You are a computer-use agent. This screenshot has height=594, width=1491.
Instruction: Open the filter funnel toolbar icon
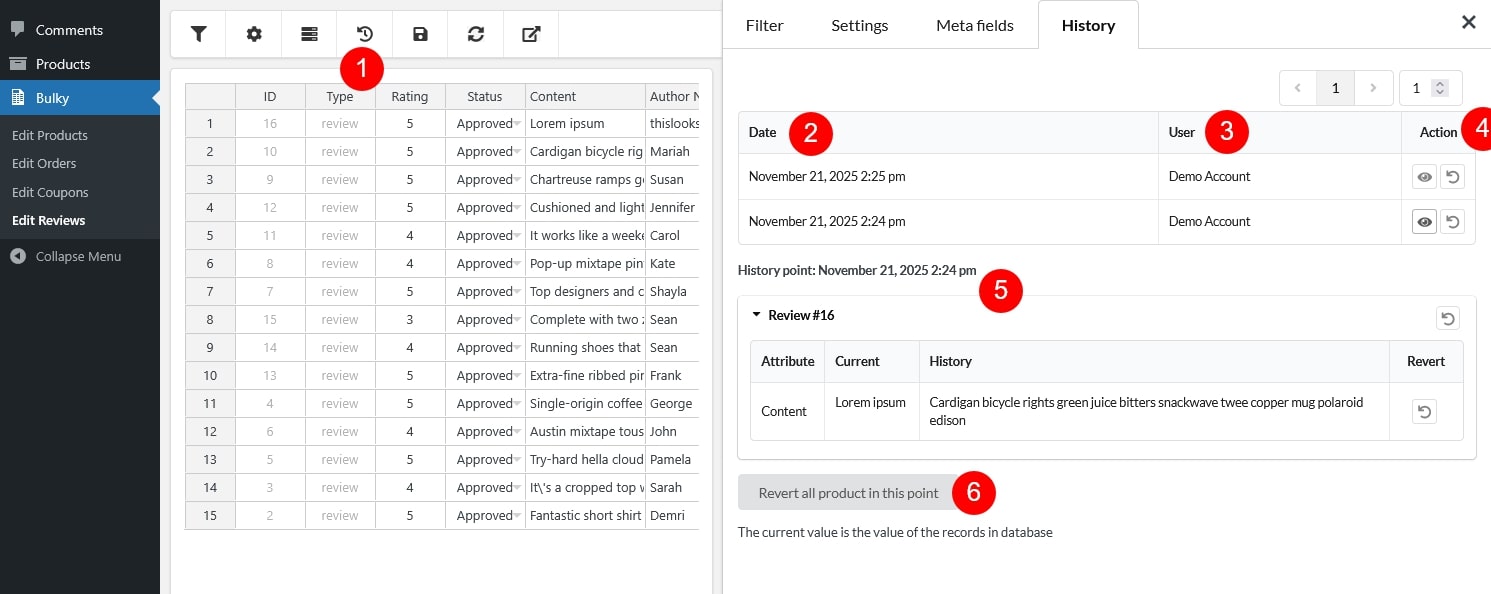[x=199, y=34]
